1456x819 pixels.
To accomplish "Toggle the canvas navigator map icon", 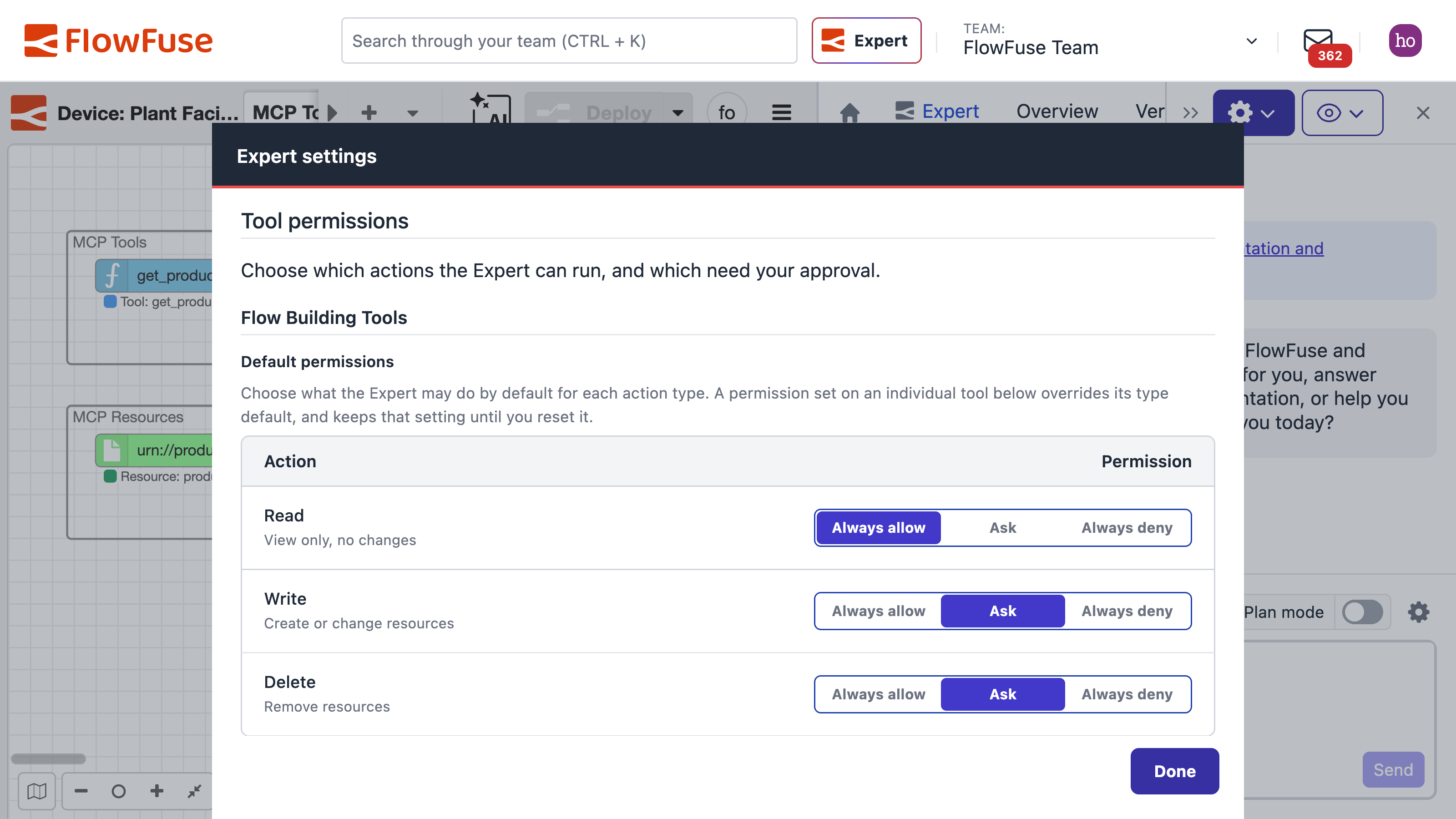I will [37, 791].
